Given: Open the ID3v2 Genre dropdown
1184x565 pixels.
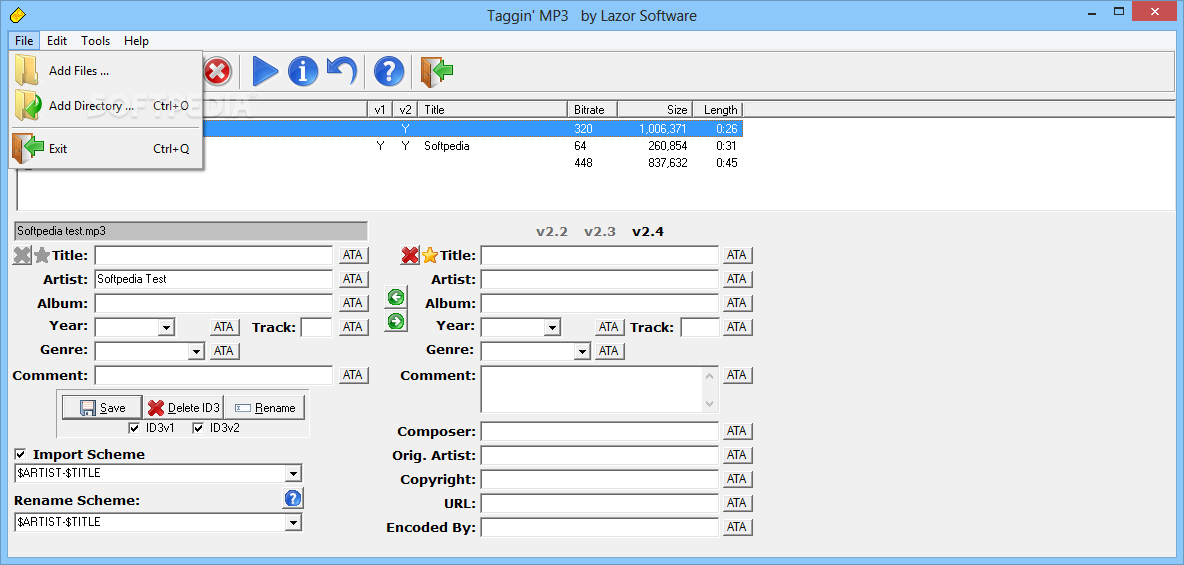Looking at the screenshot, I should (581, 351).
